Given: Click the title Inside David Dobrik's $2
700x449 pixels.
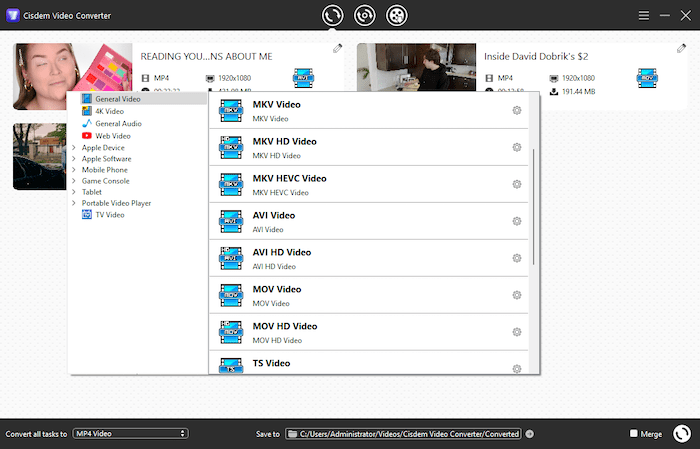Looking at the screenshot, I should click(536, 57).
